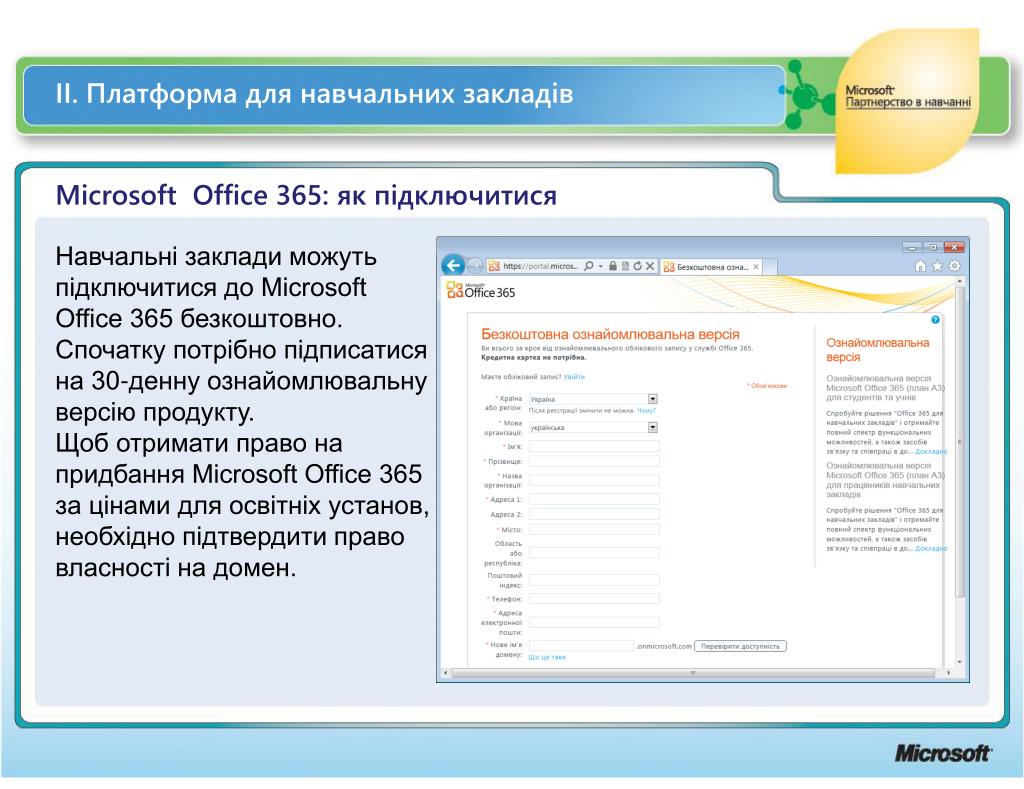The width and height of the screenshot is (1024, 789).
Task: Click the 'Увійти' sign-in link
Action: click(574, 377)
